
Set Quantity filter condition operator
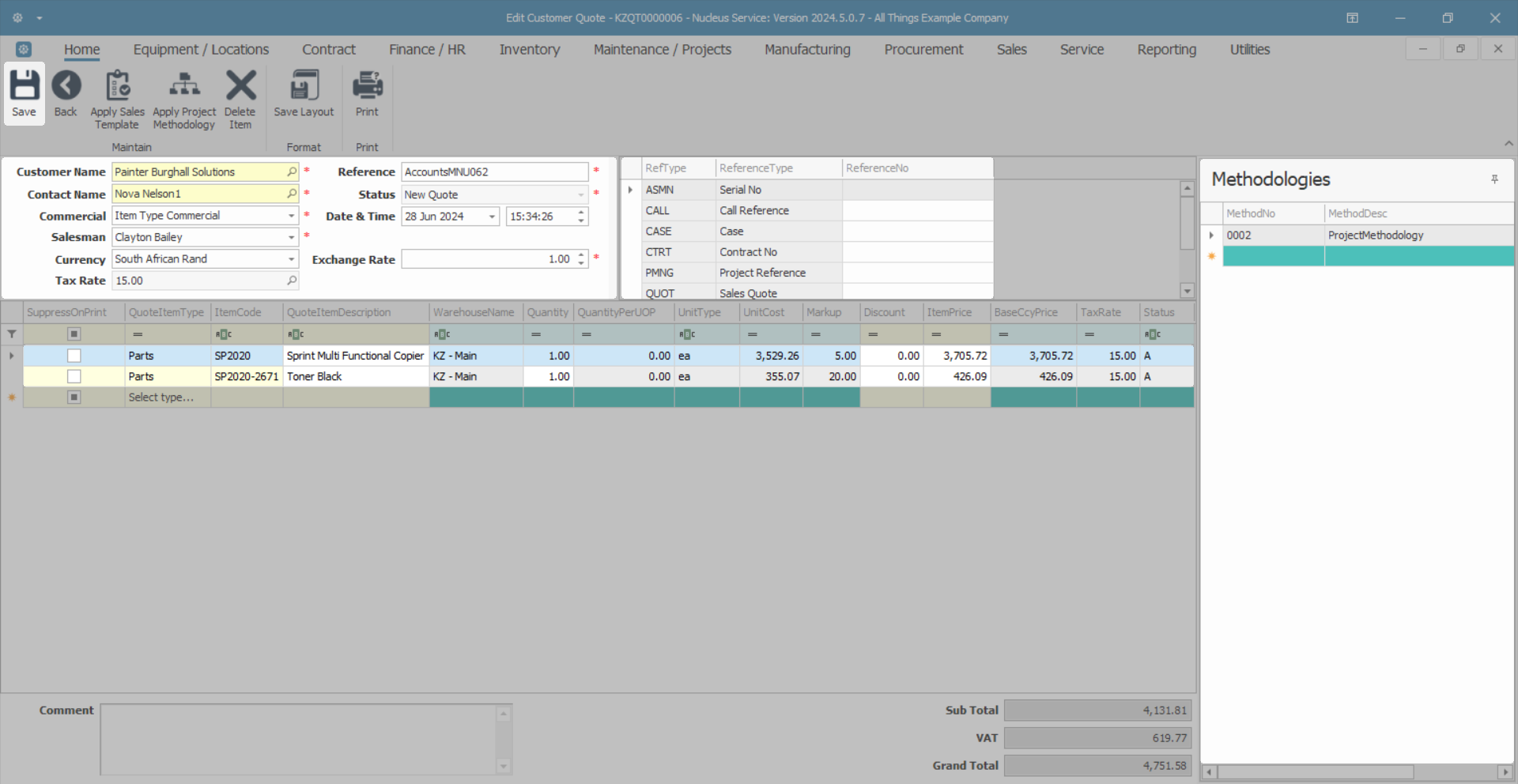pyautogui.click(x=536, y=334)
